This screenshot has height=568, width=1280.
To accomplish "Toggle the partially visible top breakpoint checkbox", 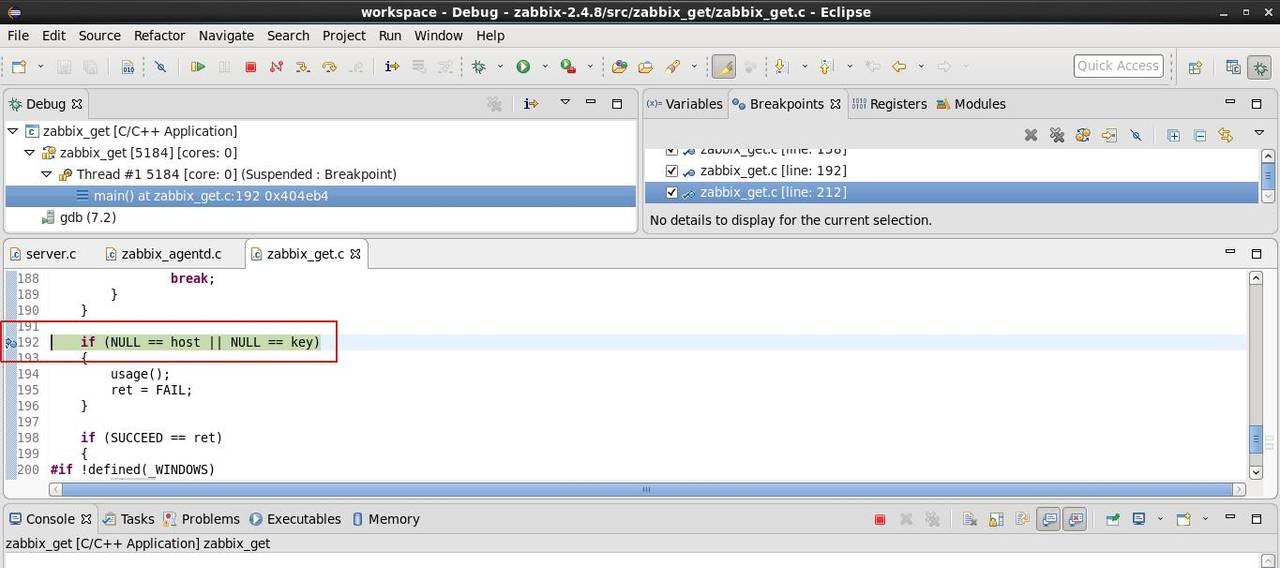I will [x=672, y=150].
